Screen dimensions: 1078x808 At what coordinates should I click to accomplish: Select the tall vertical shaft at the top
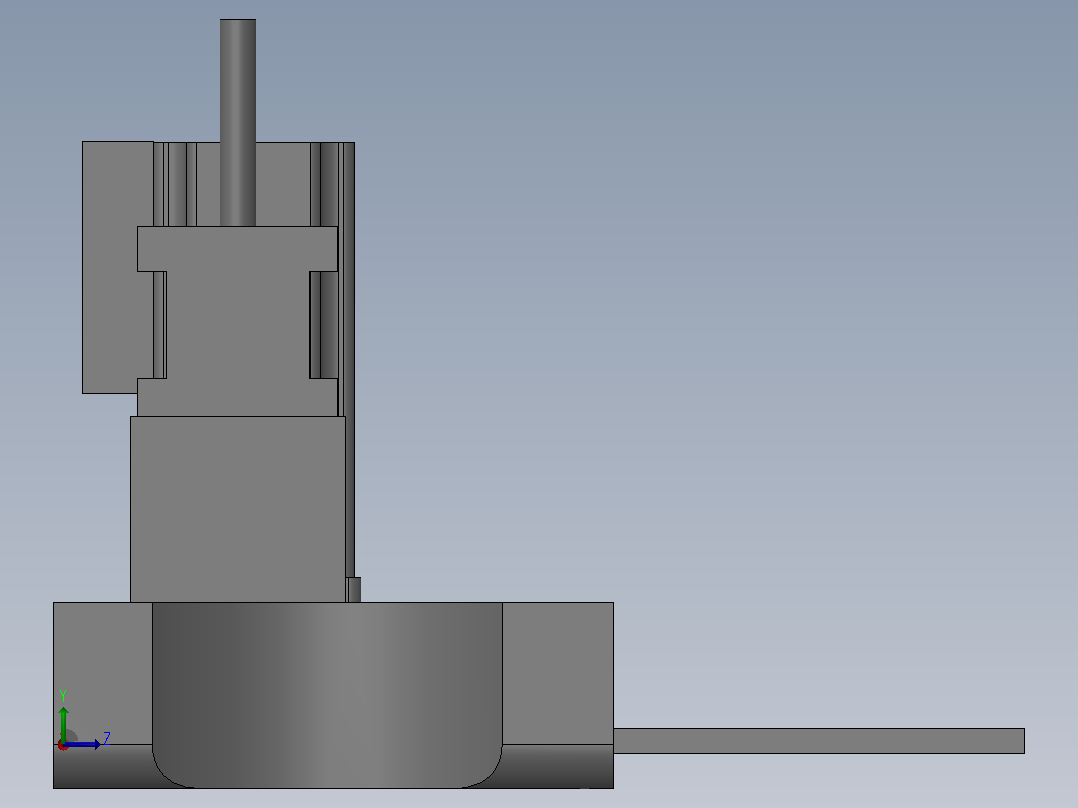coord(238,122)
